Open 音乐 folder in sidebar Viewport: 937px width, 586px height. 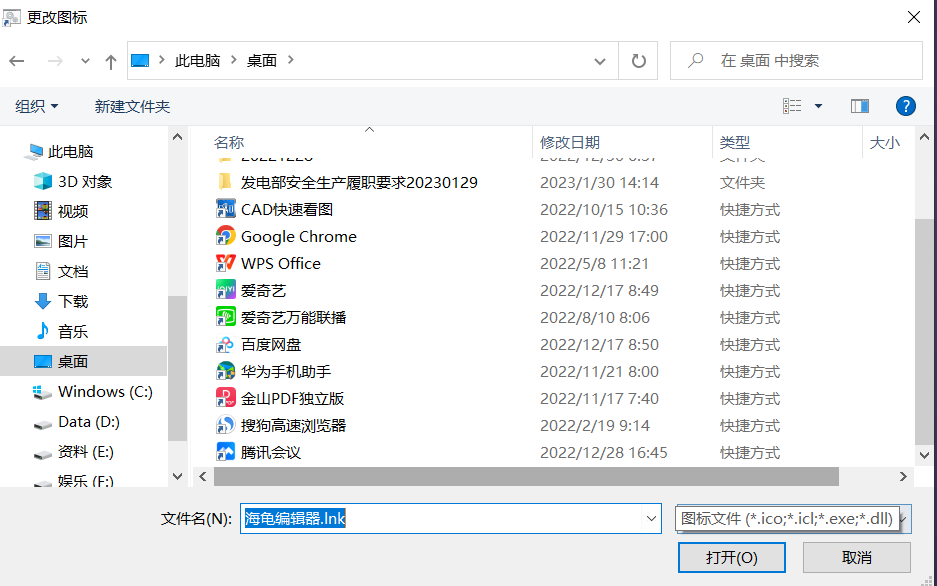(72, 331)
